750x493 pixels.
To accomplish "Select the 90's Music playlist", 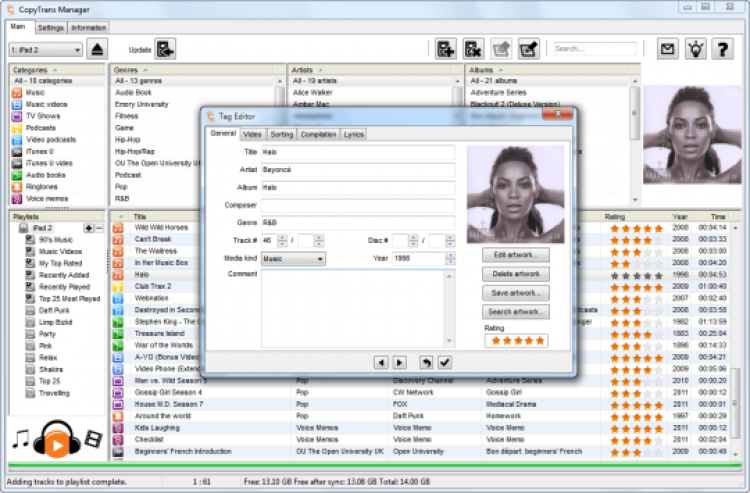I will click(x=56, y=240).
